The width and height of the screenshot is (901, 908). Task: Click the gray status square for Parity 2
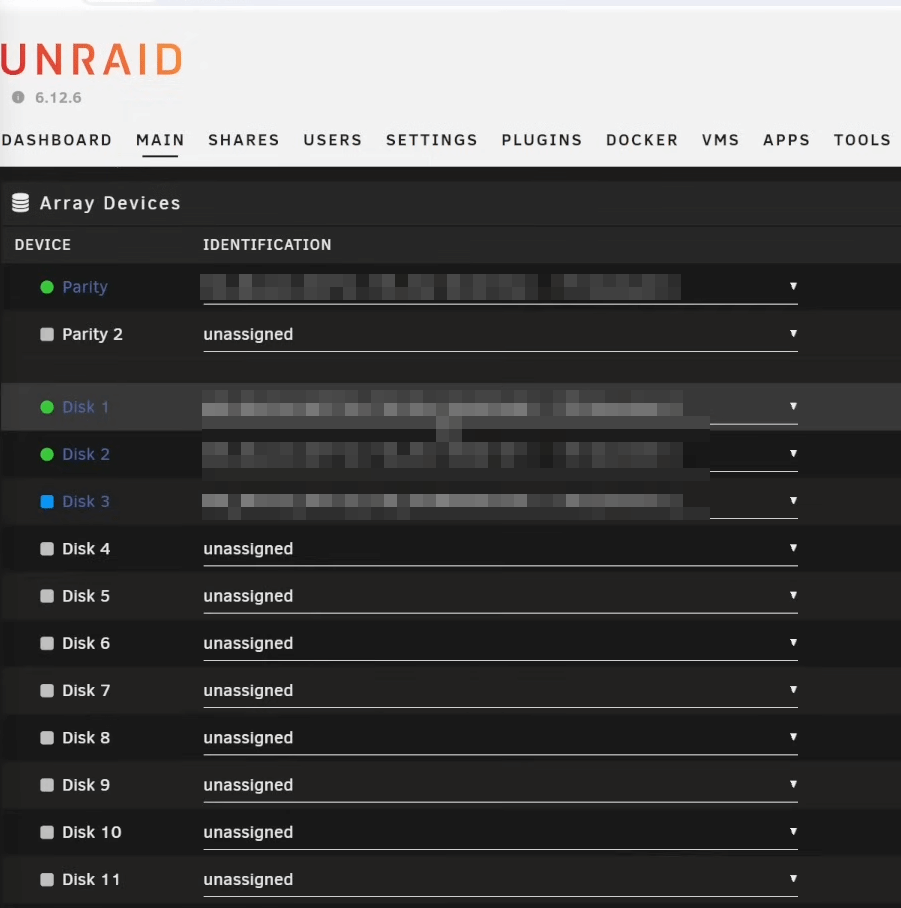(46, 334)
